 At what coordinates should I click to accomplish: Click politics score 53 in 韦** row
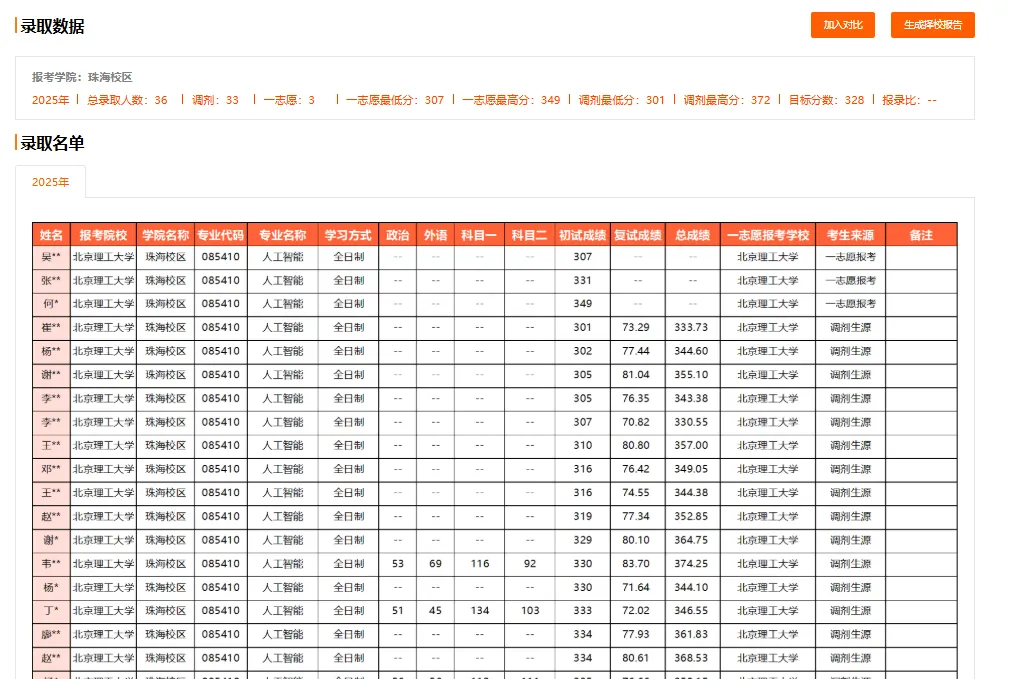[x=398, y=563]
